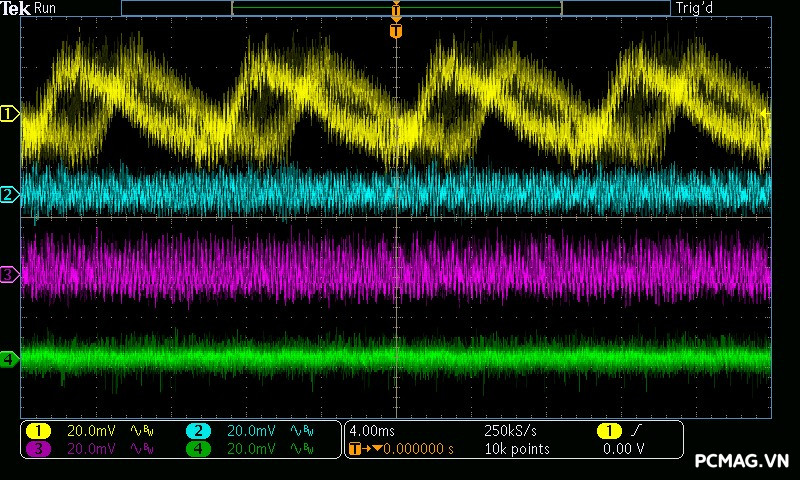800x480 pixels.
Task: Click the Tek logo
Action: point(16,8)
